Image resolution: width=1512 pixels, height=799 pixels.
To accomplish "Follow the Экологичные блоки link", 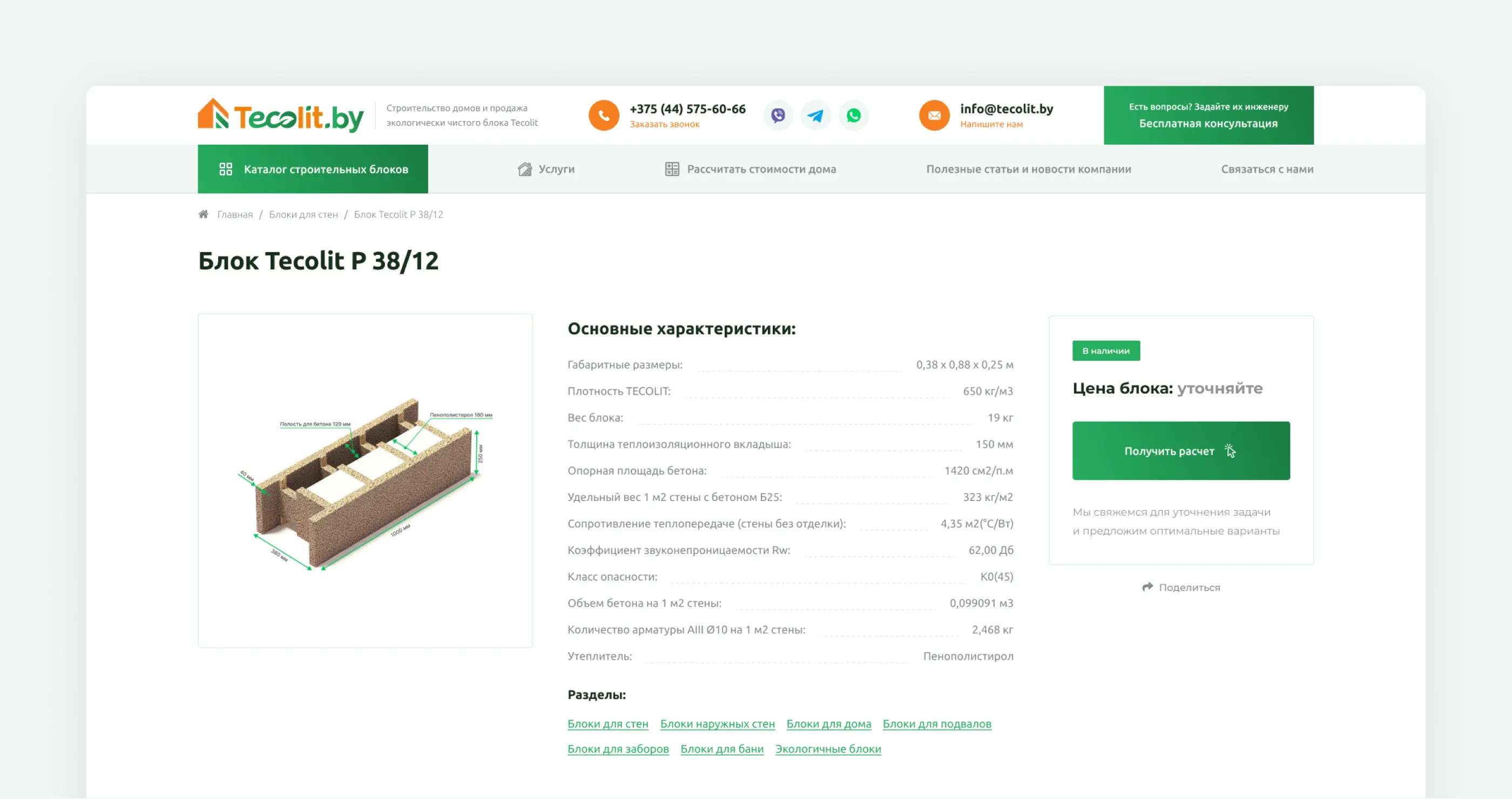I will tap(828, 749).
